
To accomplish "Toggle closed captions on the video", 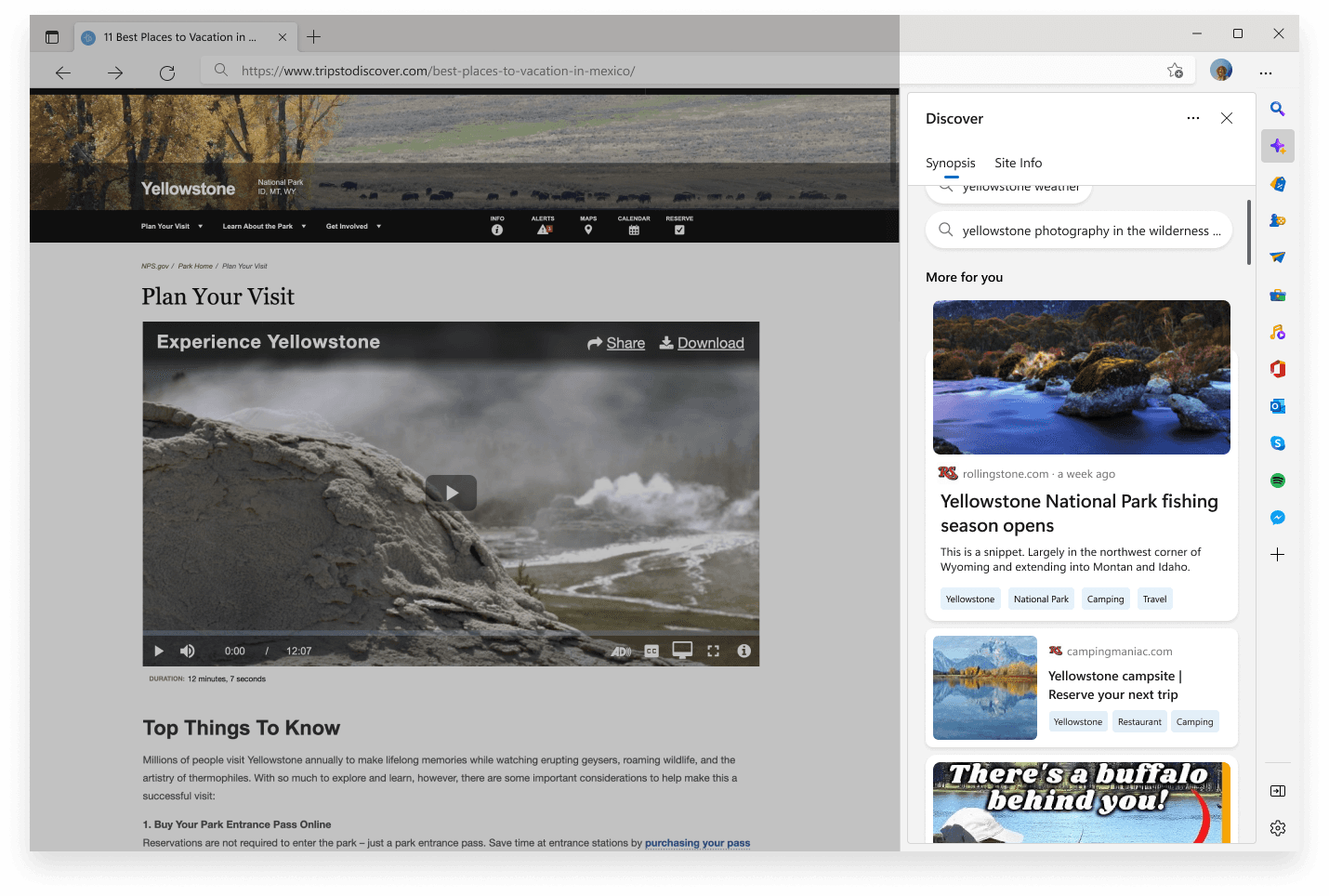I will (651, 652).
